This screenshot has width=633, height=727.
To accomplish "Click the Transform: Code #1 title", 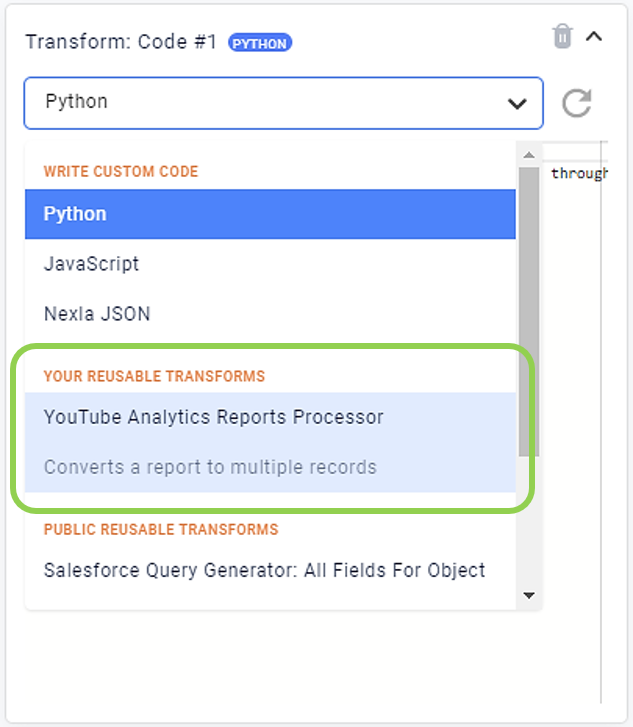I will [121, 42].
